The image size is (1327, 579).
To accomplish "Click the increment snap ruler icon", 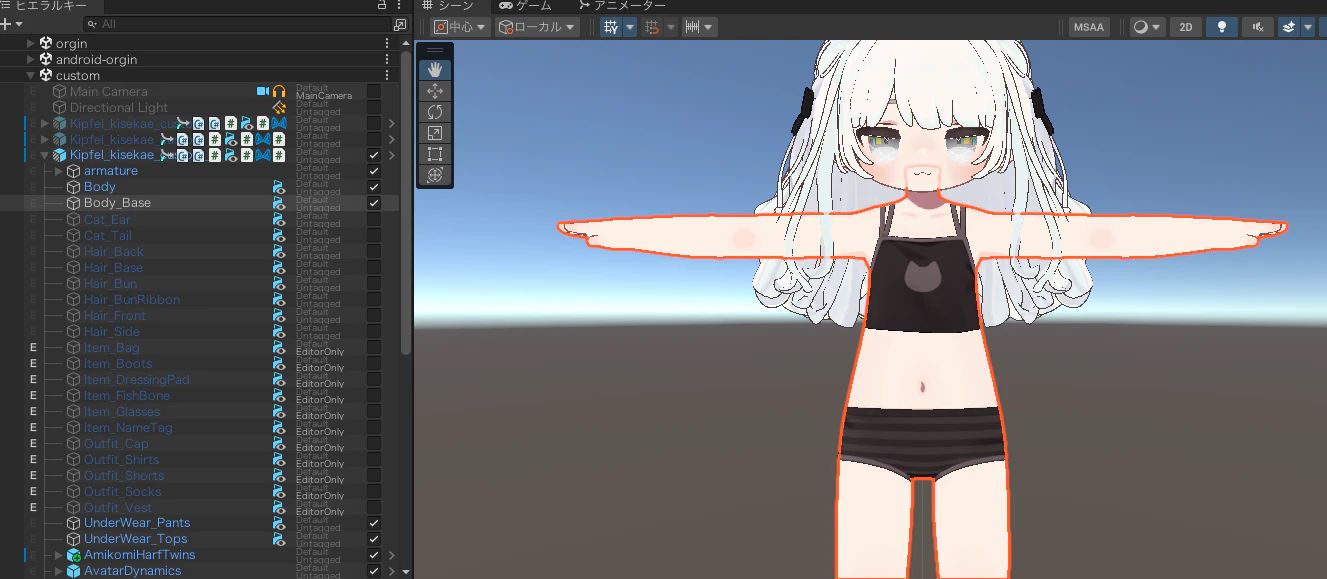I will (692, 27).
